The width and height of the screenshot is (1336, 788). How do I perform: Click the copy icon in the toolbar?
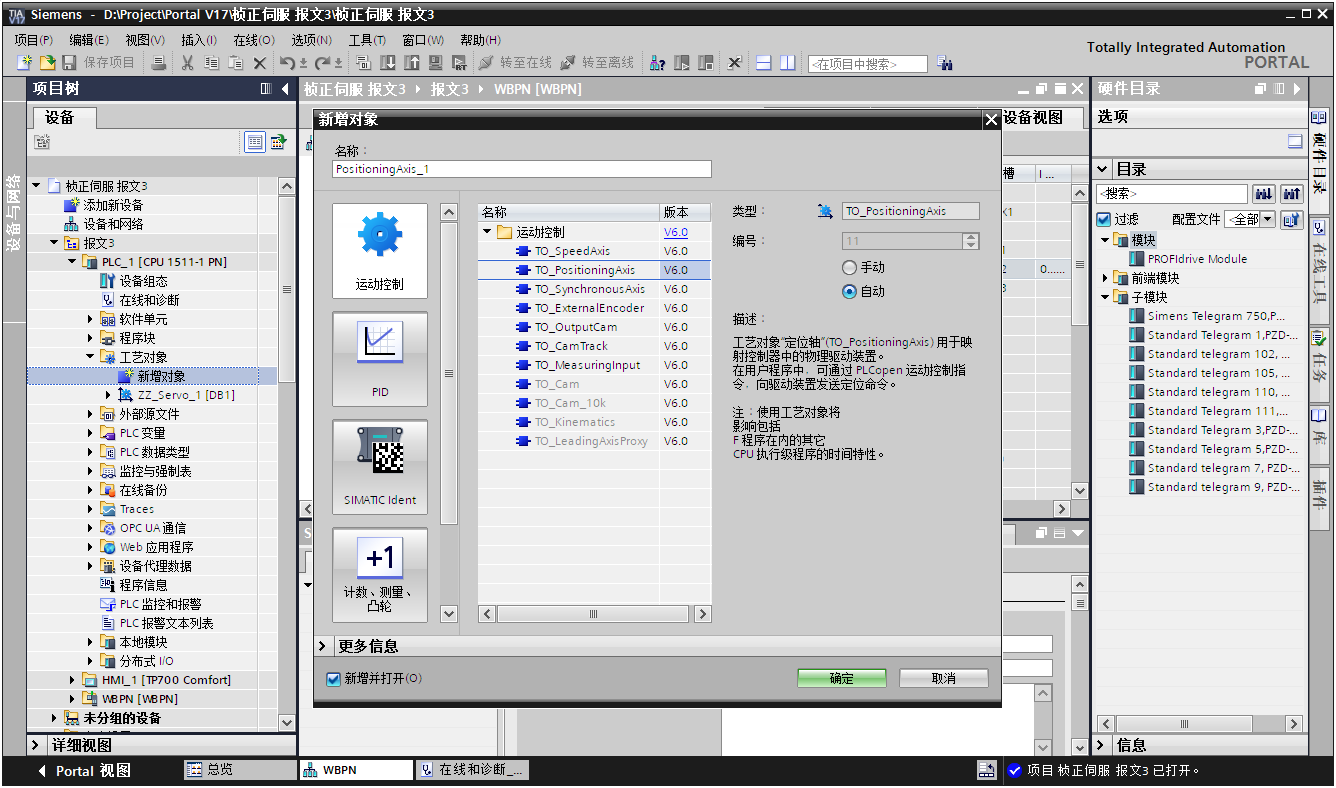point(211,63)
